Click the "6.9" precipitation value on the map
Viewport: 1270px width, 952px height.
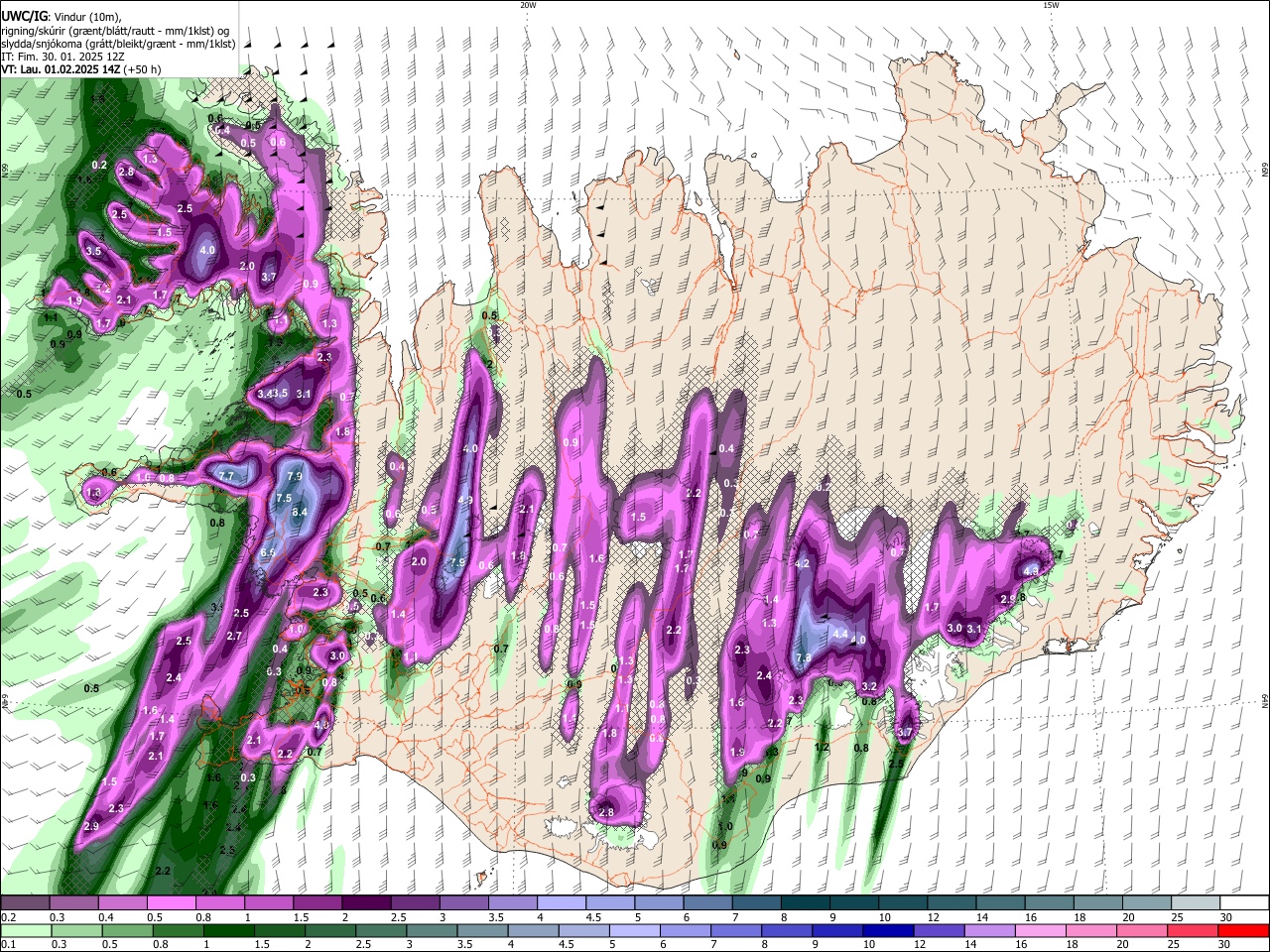tap(268, 553)
